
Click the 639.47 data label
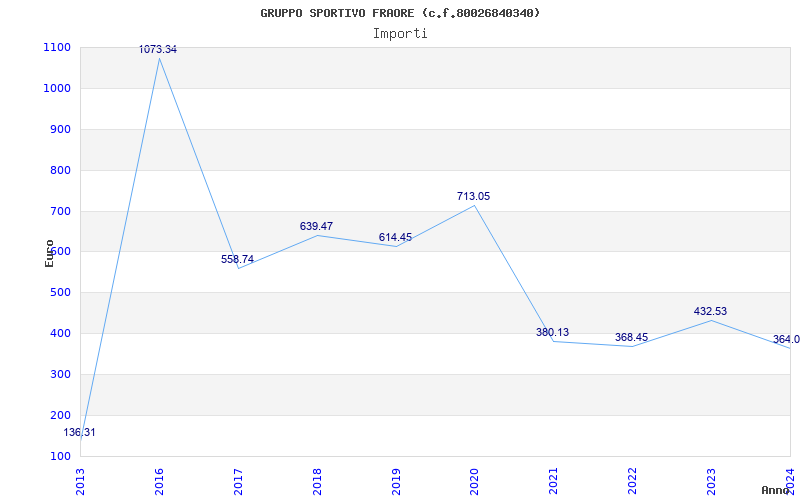316,226
